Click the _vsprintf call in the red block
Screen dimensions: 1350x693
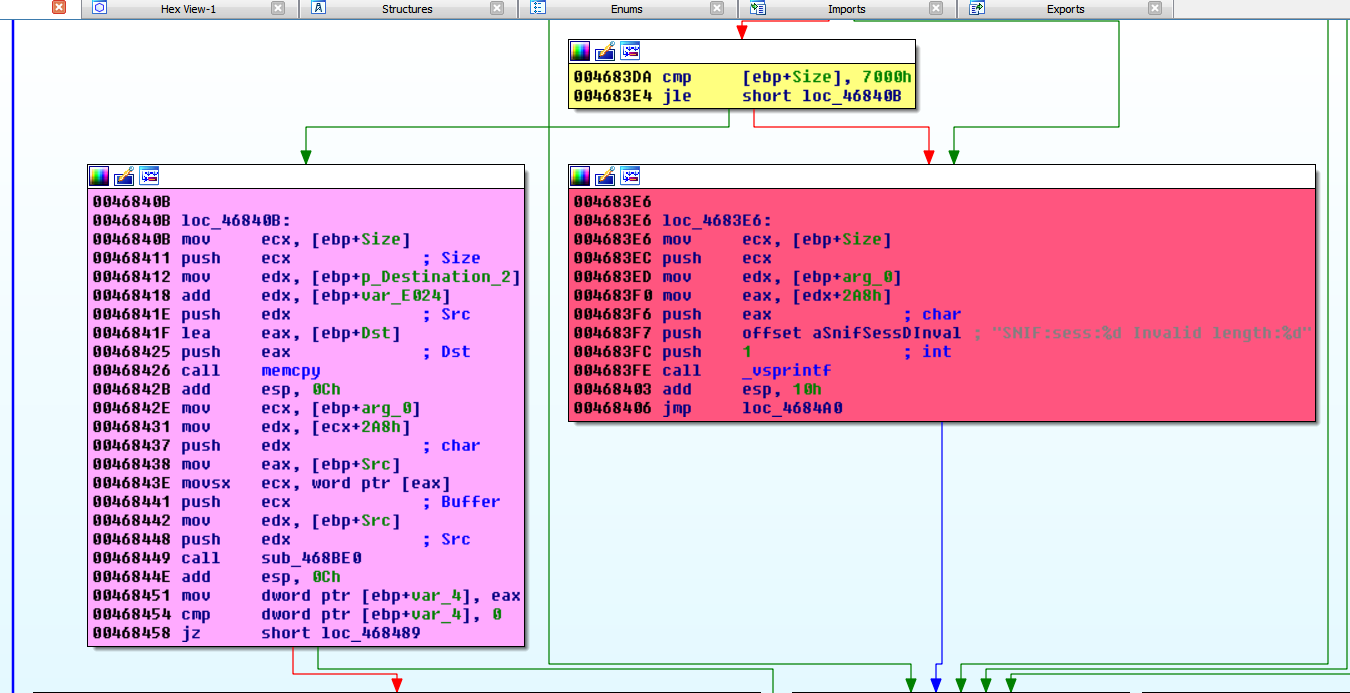(786, 371)
